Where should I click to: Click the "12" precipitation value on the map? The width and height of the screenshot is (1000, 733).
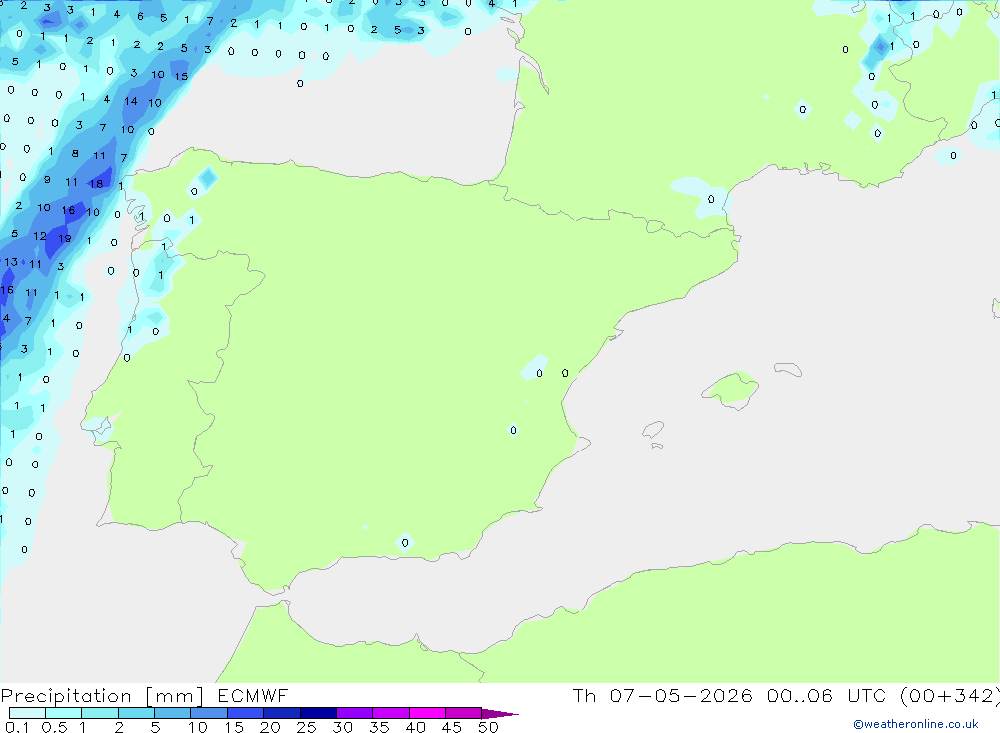pos(40,236)
